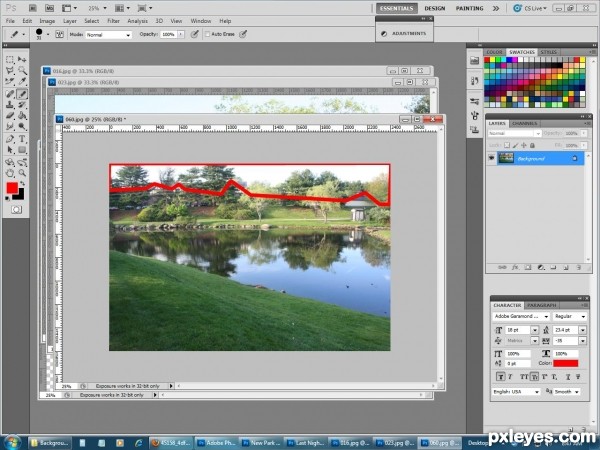Open the Regular font style dropdown
600x450 pixels.
click(x=570, y=316)
